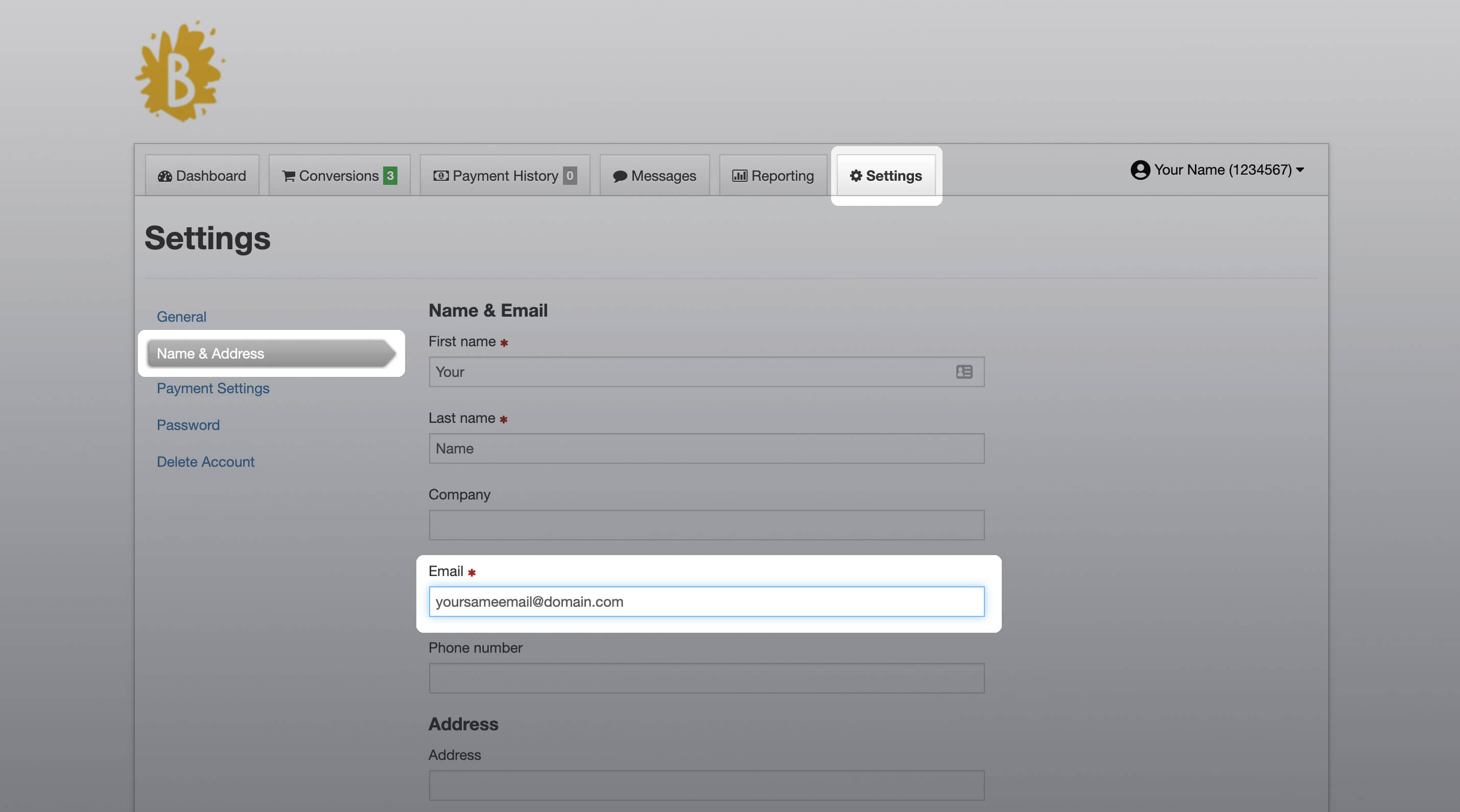Go to Password settings link

point(188,425)
